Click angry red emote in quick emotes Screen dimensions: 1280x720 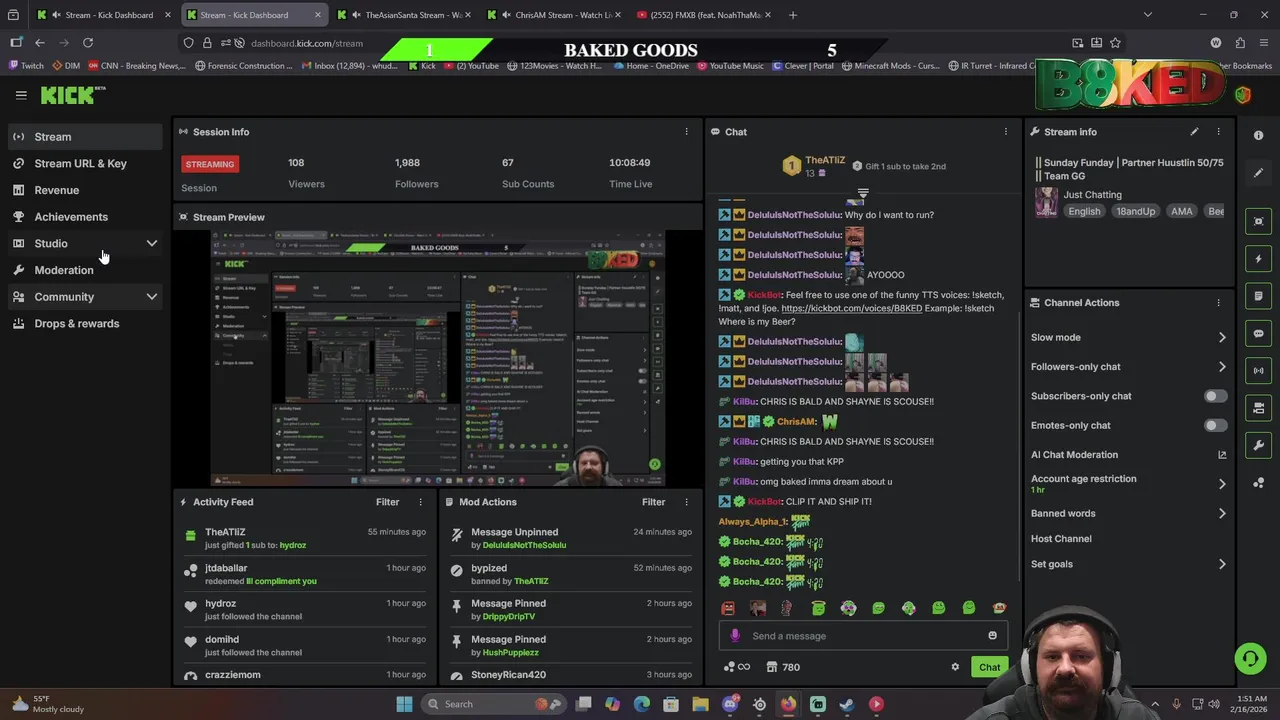(x=728, y=608)
